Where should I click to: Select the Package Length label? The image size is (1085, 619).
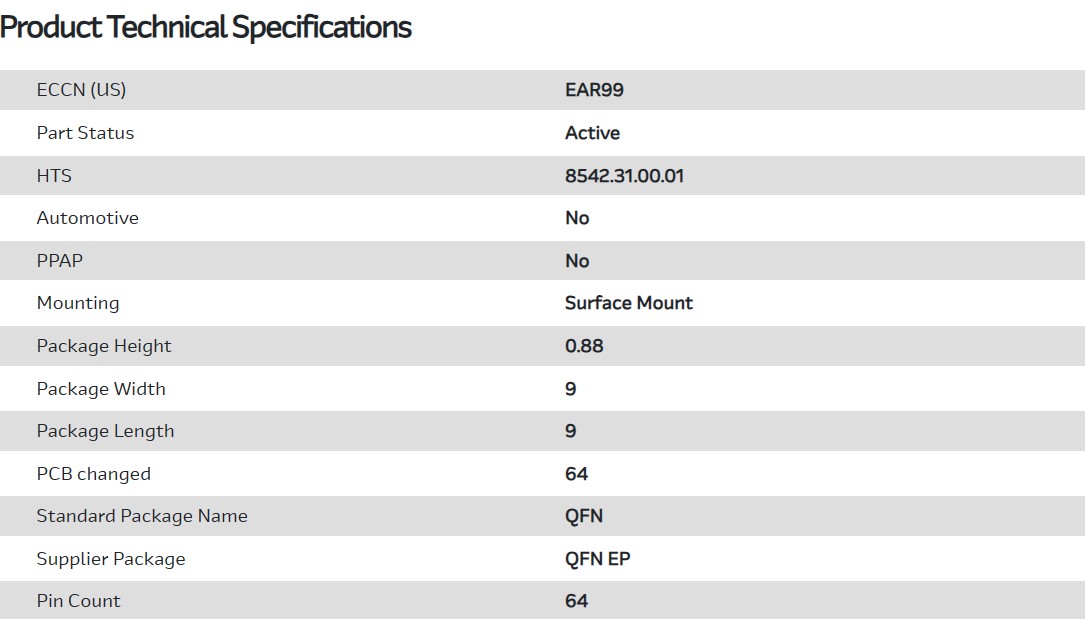105,431
